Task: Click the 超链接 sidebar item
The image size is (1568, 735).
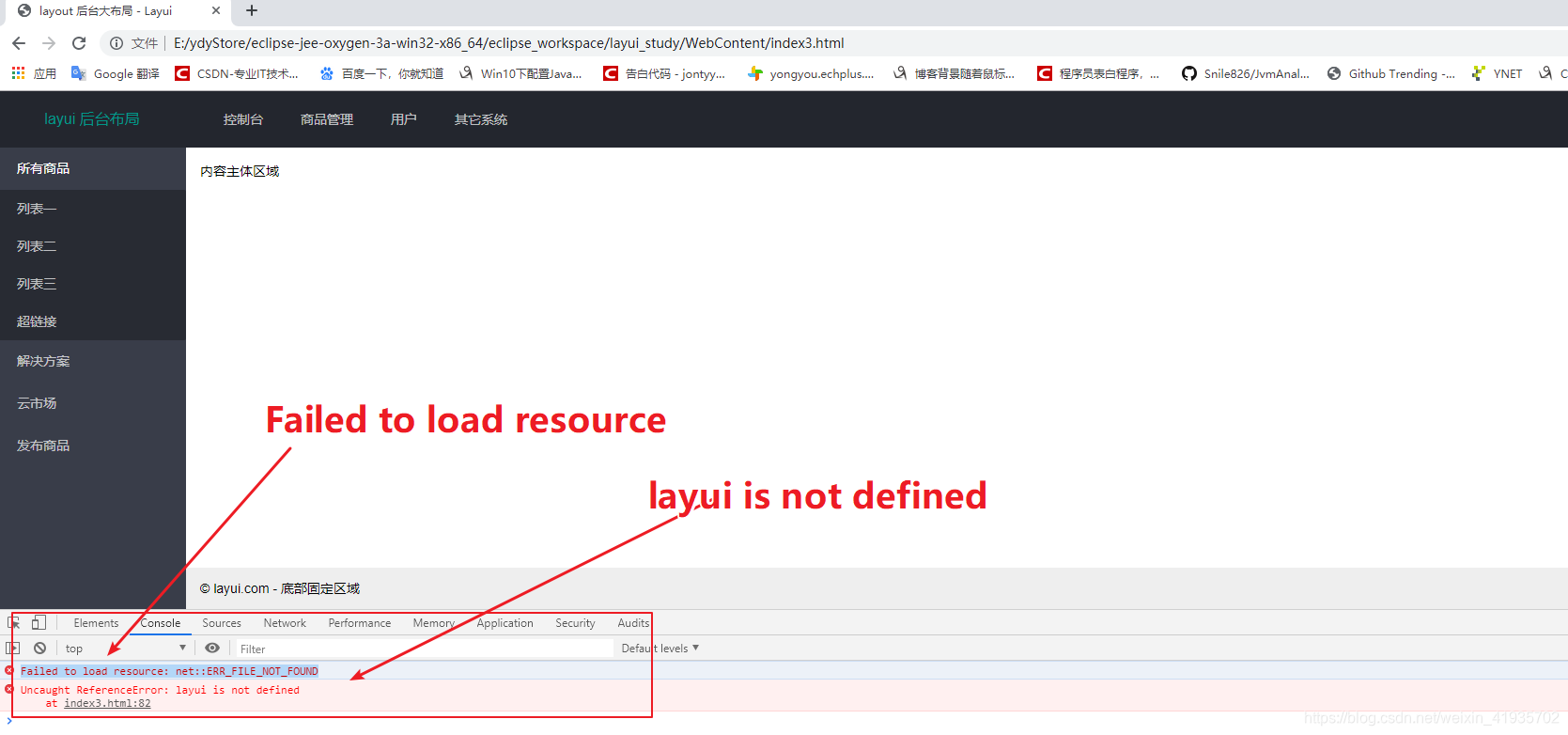Action: [x=93, y=321]
